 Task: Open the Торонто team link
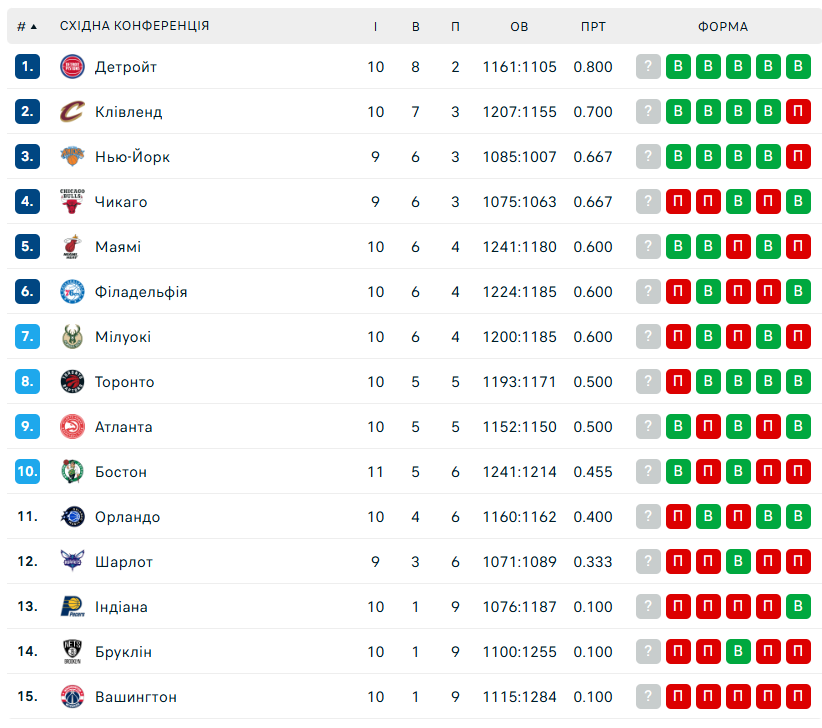[124, 382]
